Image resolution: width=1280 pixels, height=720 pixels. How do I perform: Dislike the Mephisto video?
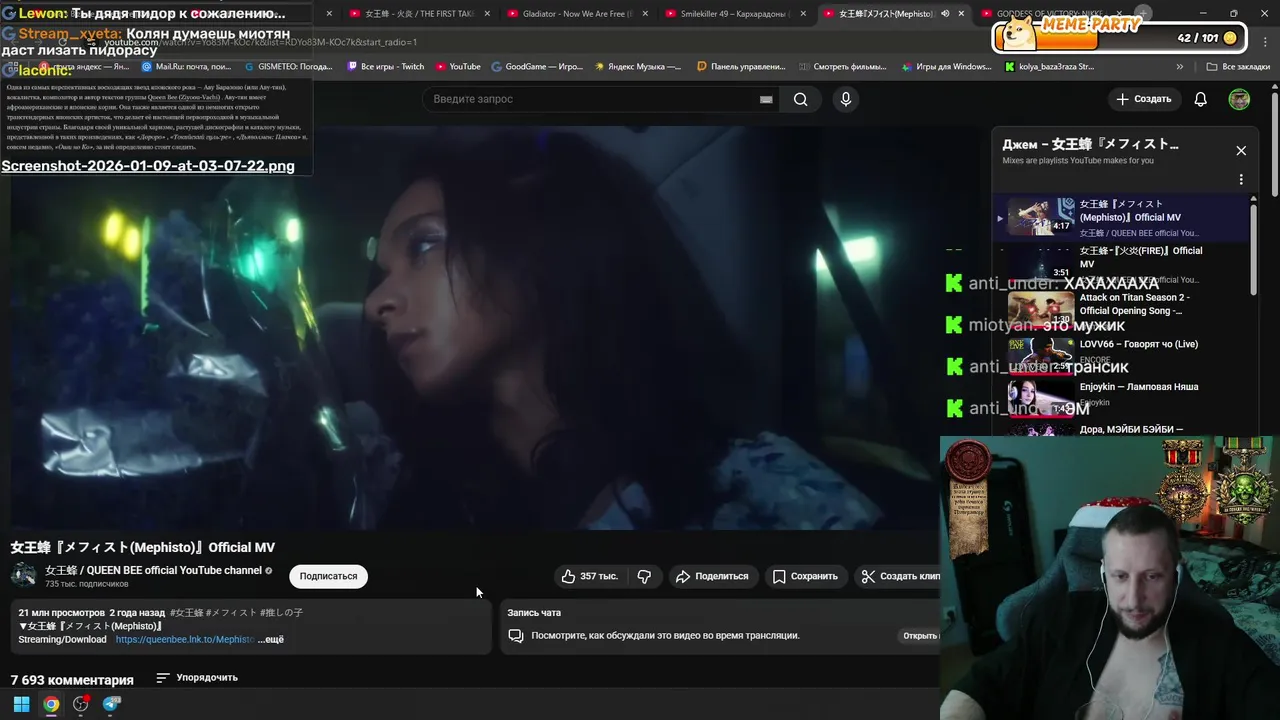click(x=644, y=576)
